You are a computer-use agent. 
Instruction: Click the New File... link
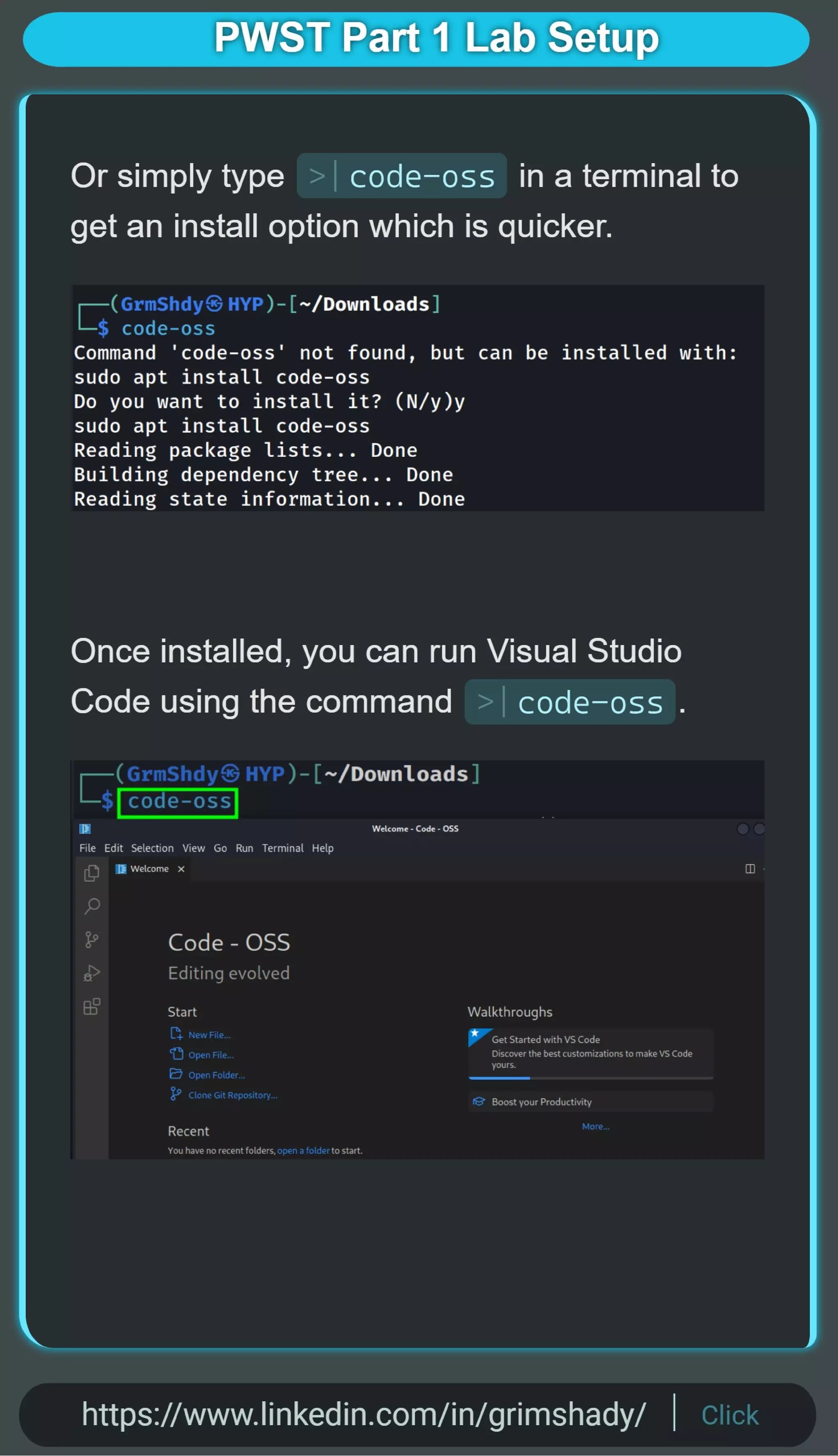(209, 1034)
